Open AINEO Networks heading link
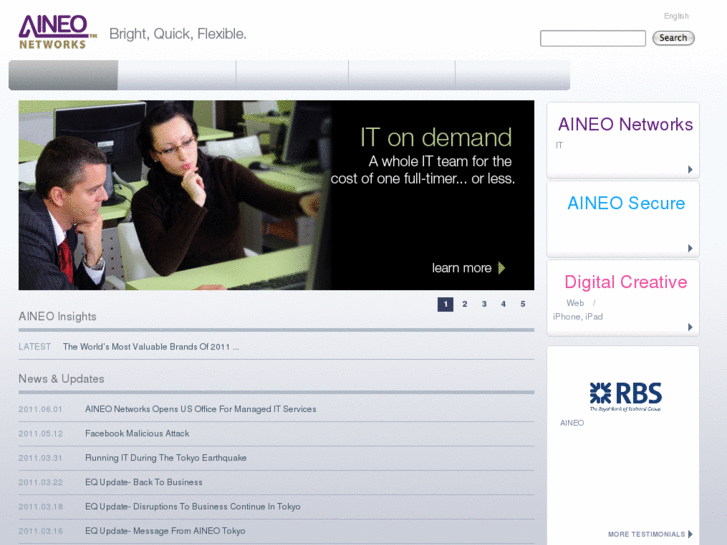This screenshot has height=545, width=727. click(x=625, y=124)
